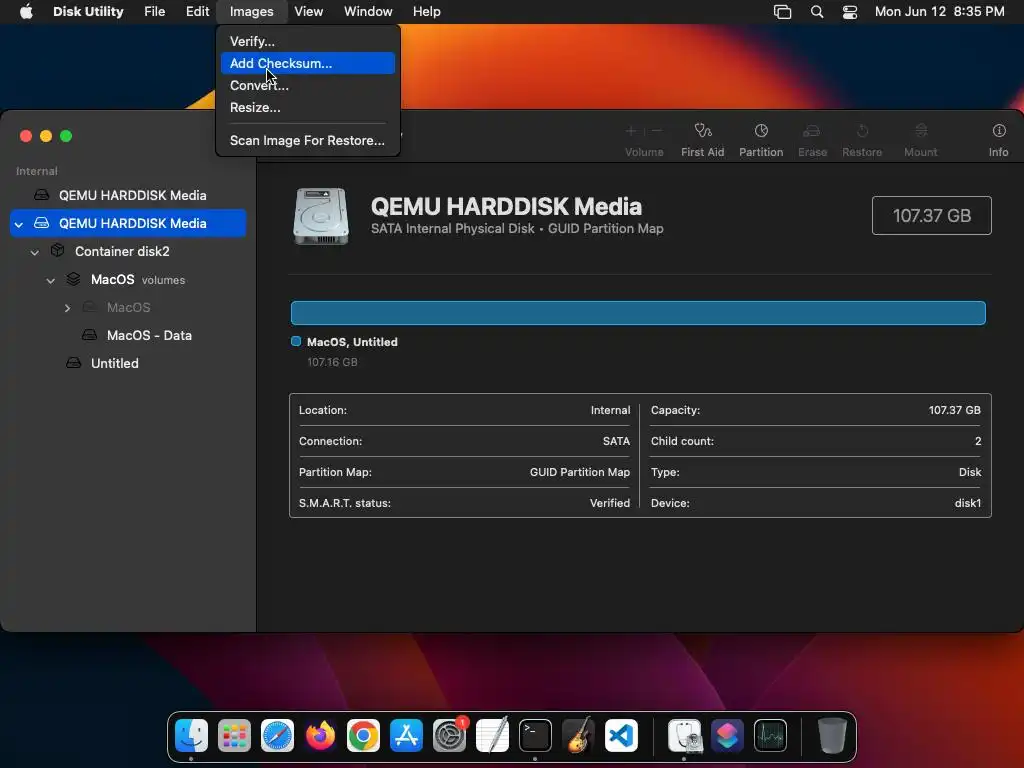Click the Mount toolbar icon
1024x768 pixels.
coord(921,131)
